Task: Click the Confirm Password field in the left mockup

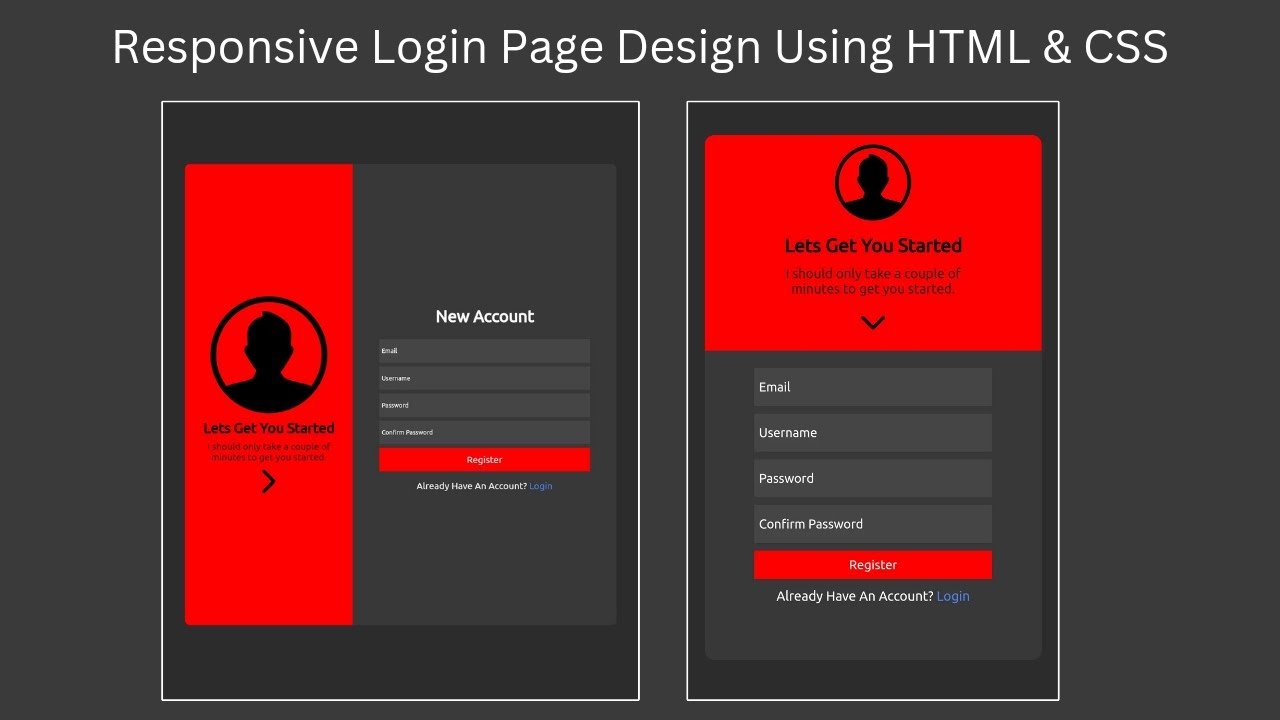Action: point(484,432)
